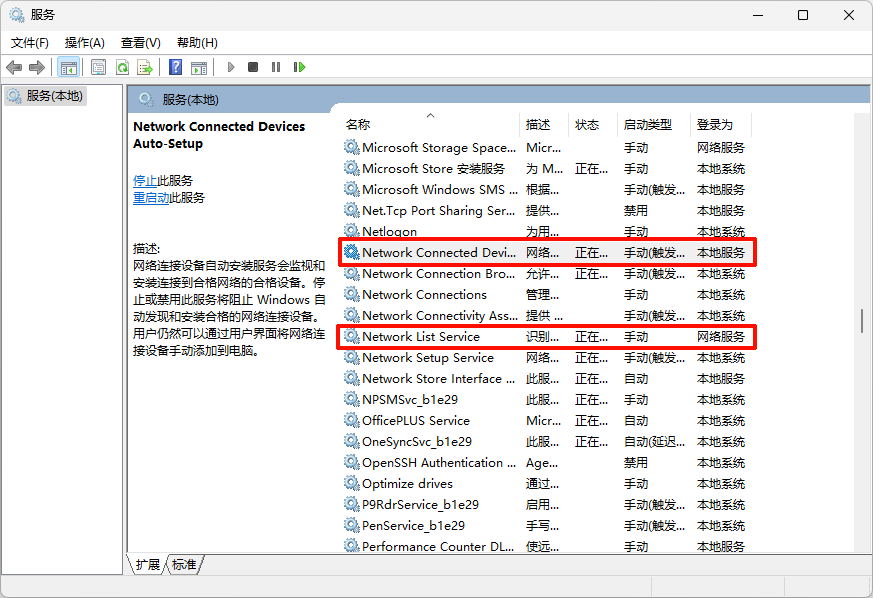The height and width of the screenshot is (598, 873).
Task: Sort by the 描述 column header
Action: tap(545, 124)
